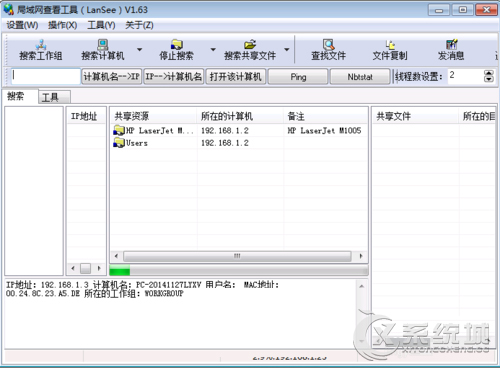The width and height of the screenshot is (500, 369).
Task: Click the WORKGROUP text in info log
Action: (164, 294)
